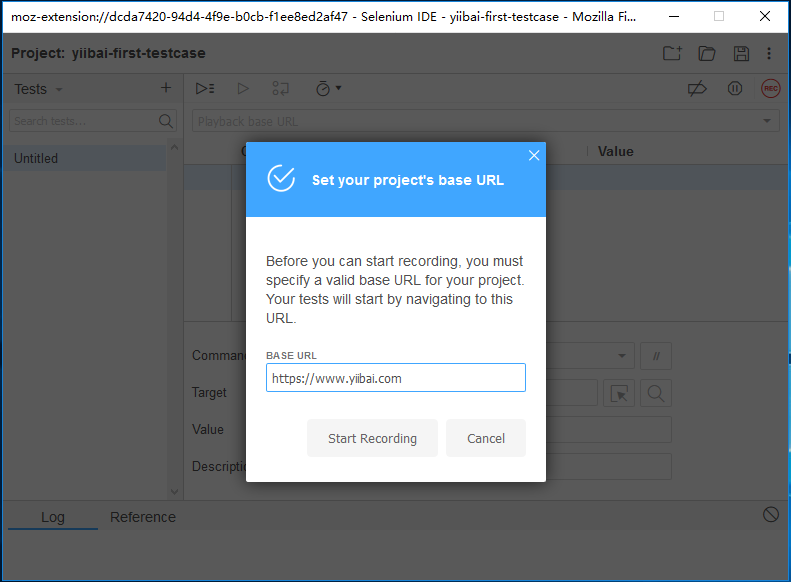Toggle the comment command slash button

[x=656, y=356]
